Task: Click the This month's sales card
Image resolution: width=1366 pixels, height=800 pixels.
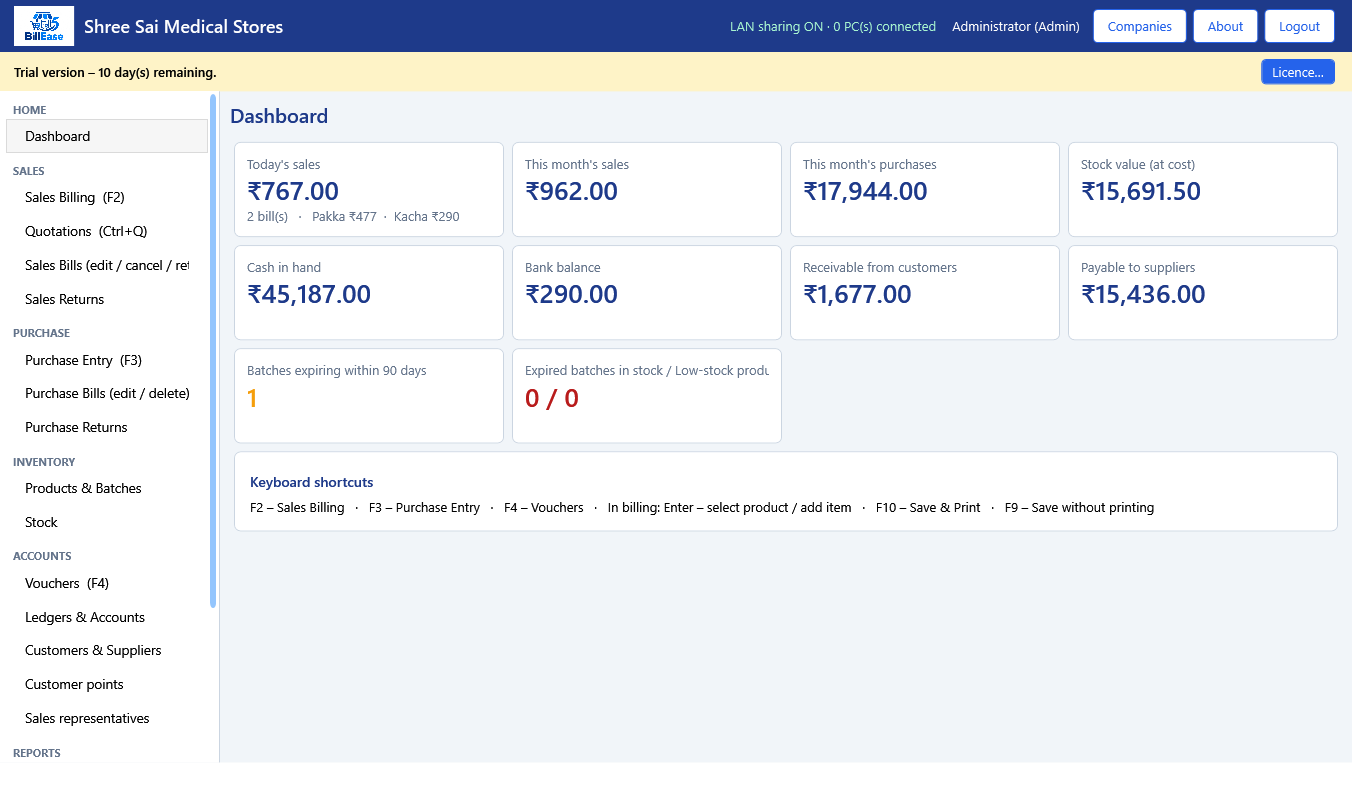Action: (647, 189)
